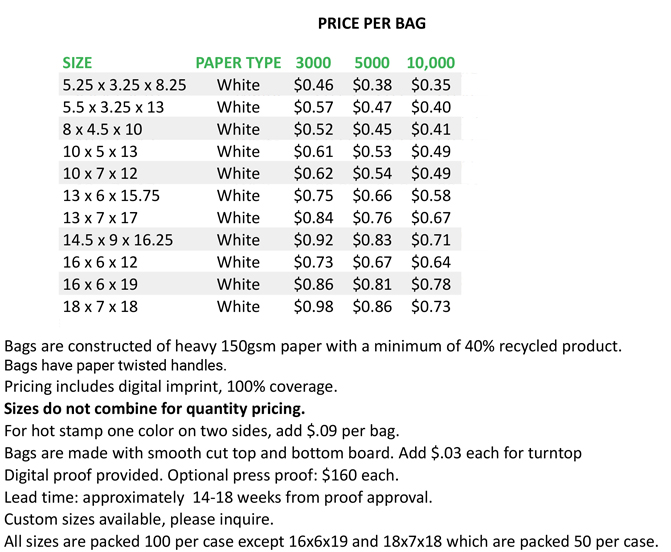The width and height of the screenshot is (671, 552).
Task: Click the 10,000 quantity column header
Action: (x=431, y=63)
